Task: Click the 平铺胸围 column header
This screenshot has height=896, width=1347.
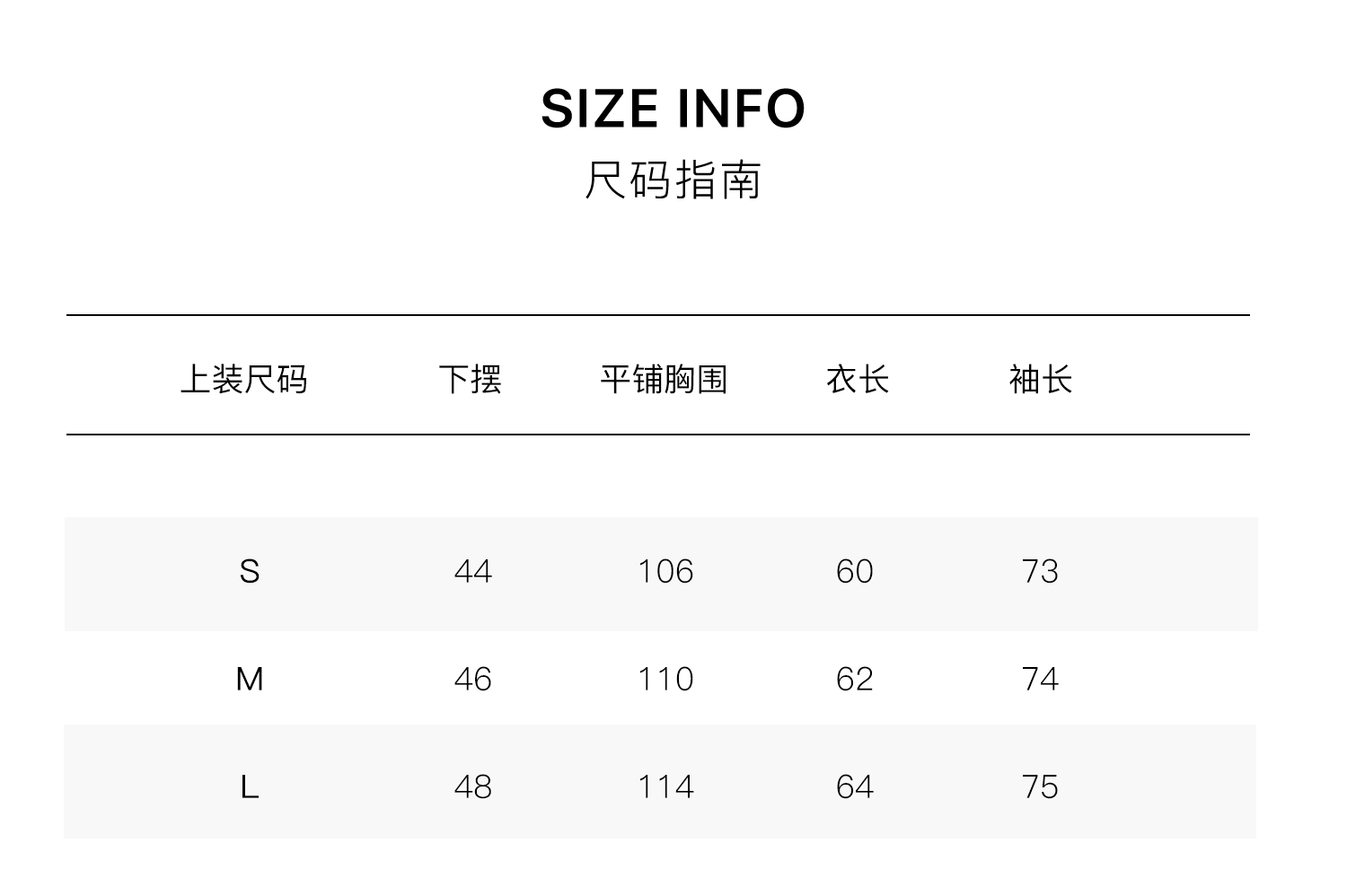Action: tap(664, 379)
